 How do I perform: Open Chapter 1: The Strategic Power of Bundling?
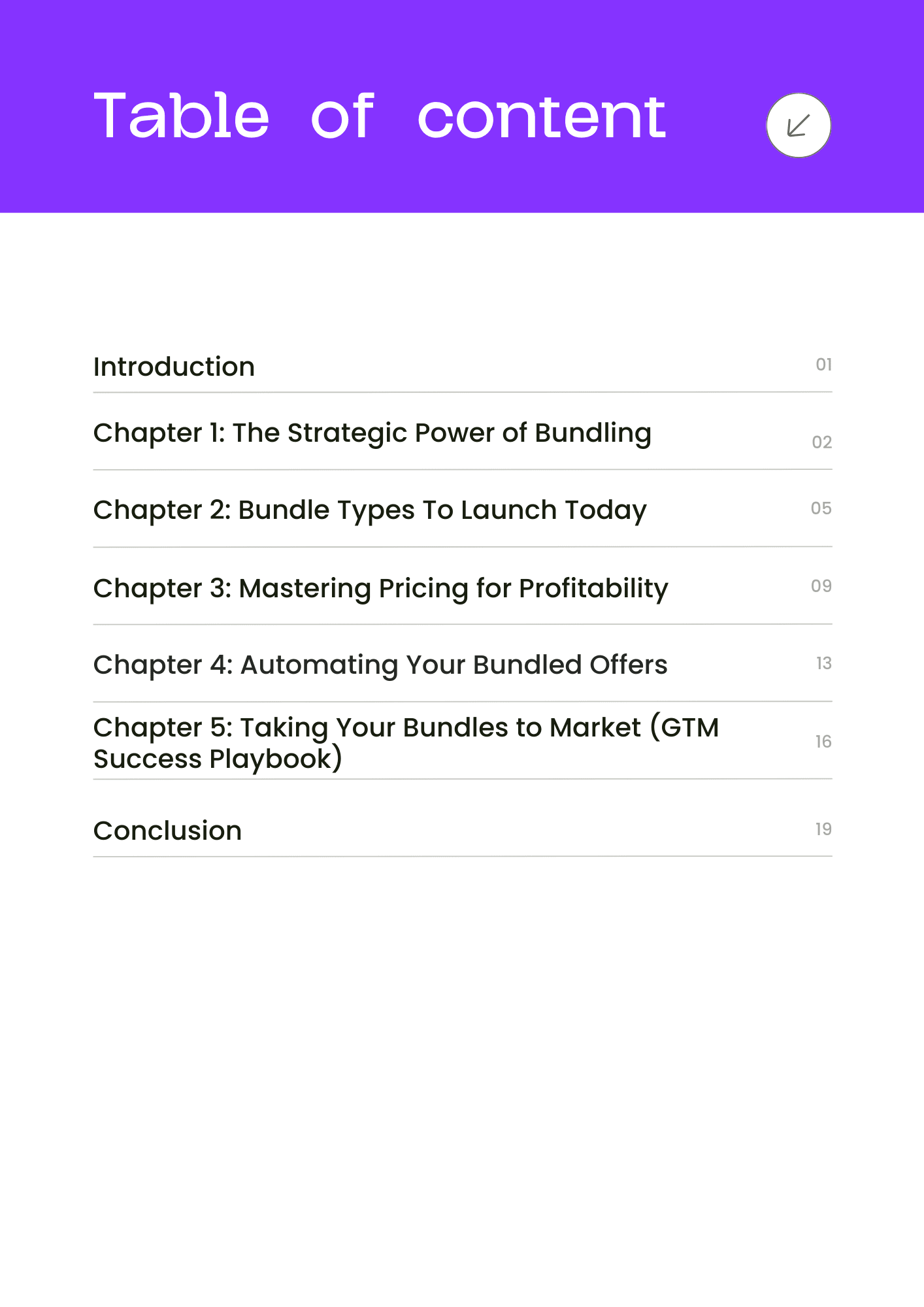coord(372,434)
